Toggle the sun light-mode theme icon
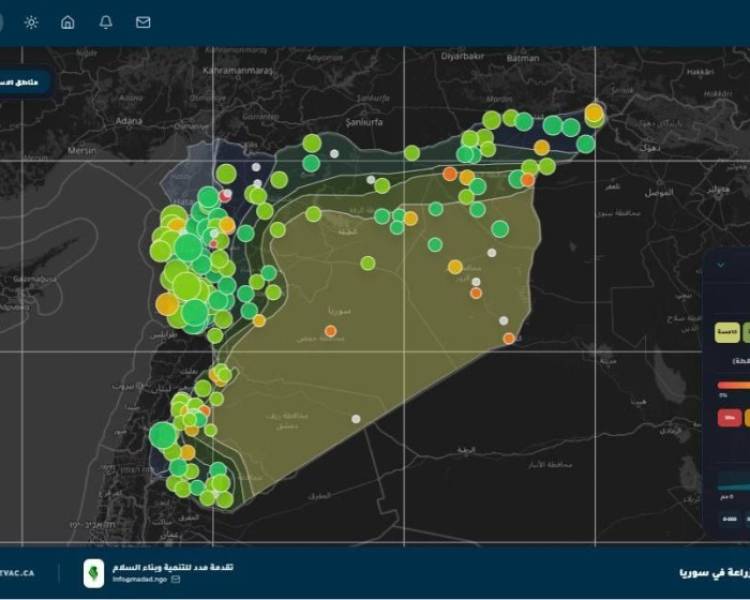This screenshot has height=600, width=750. click(x=31, y=22)
